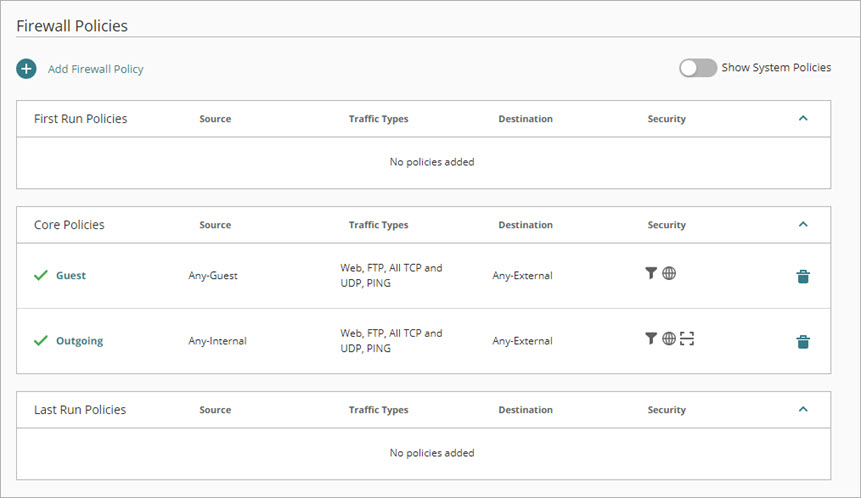Click the filter icon in Outgoing row
The height and width of the screenshot is (498, 861).
651,339
